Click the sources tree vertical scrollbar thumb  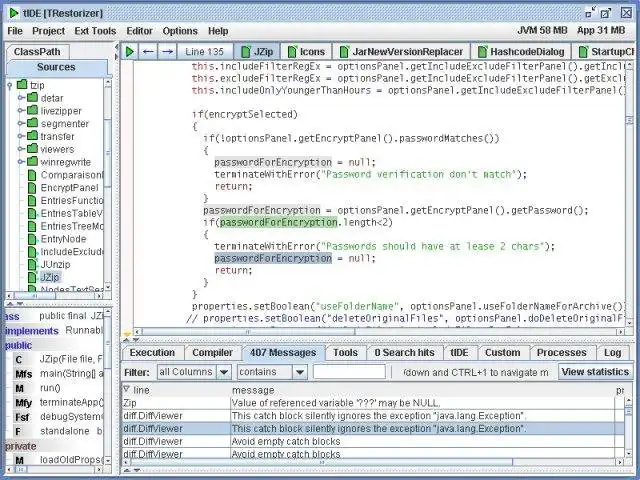pyautogui.click(x=108, y=153)
